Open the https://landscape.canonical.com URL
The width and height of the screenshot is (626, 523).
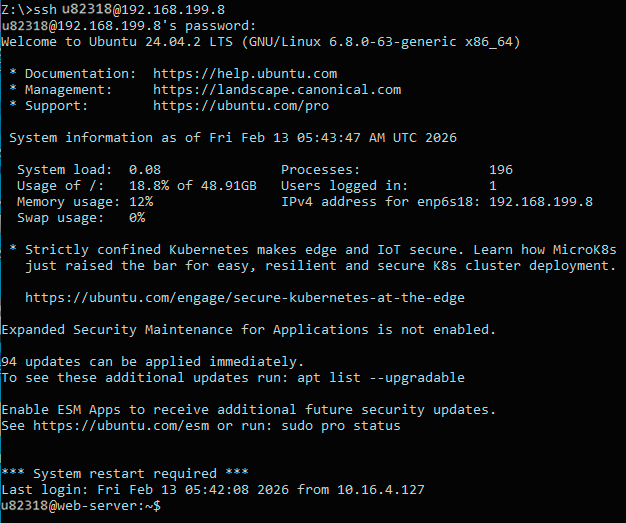tap(277, 90)
